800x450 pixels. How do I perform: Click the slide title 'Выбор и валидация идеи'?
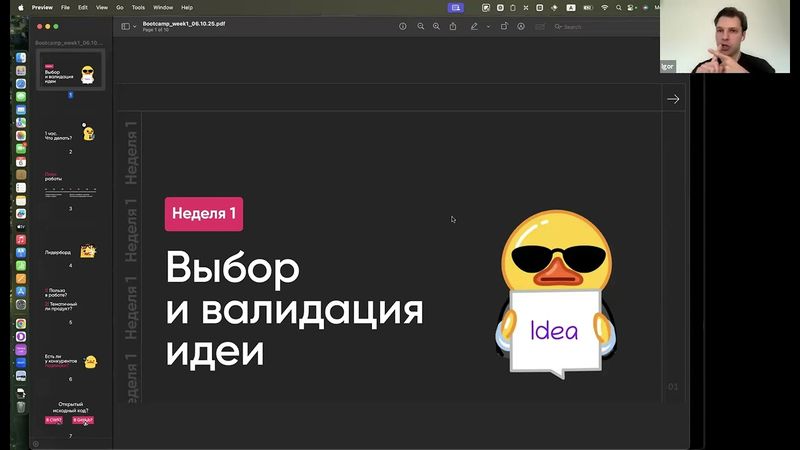point(294,309)
